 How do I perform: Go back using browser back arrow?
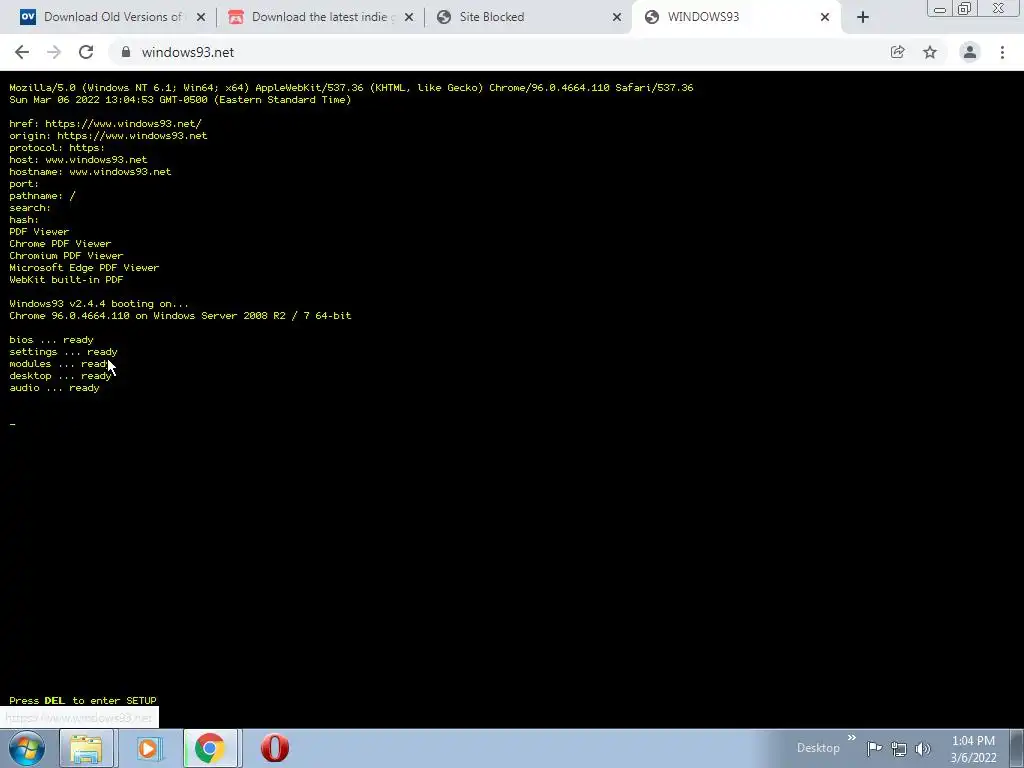tap(22, 52)
